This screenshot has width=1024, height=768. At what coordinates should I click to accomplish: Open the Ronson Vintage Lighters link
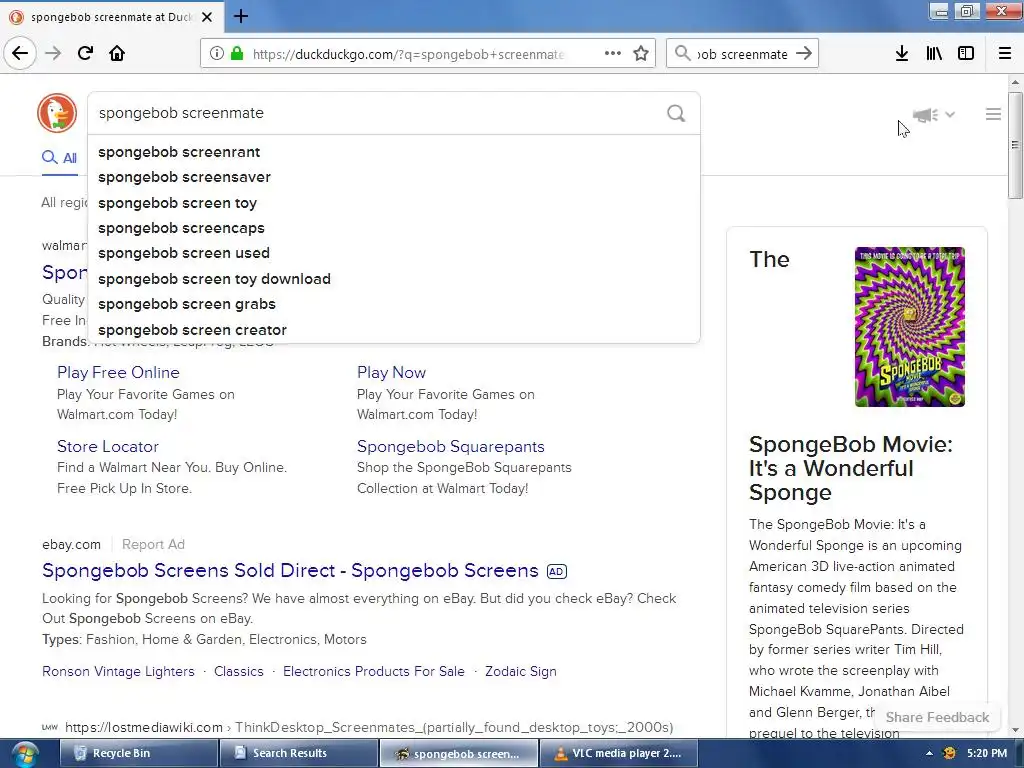click(x=118, y=671)
